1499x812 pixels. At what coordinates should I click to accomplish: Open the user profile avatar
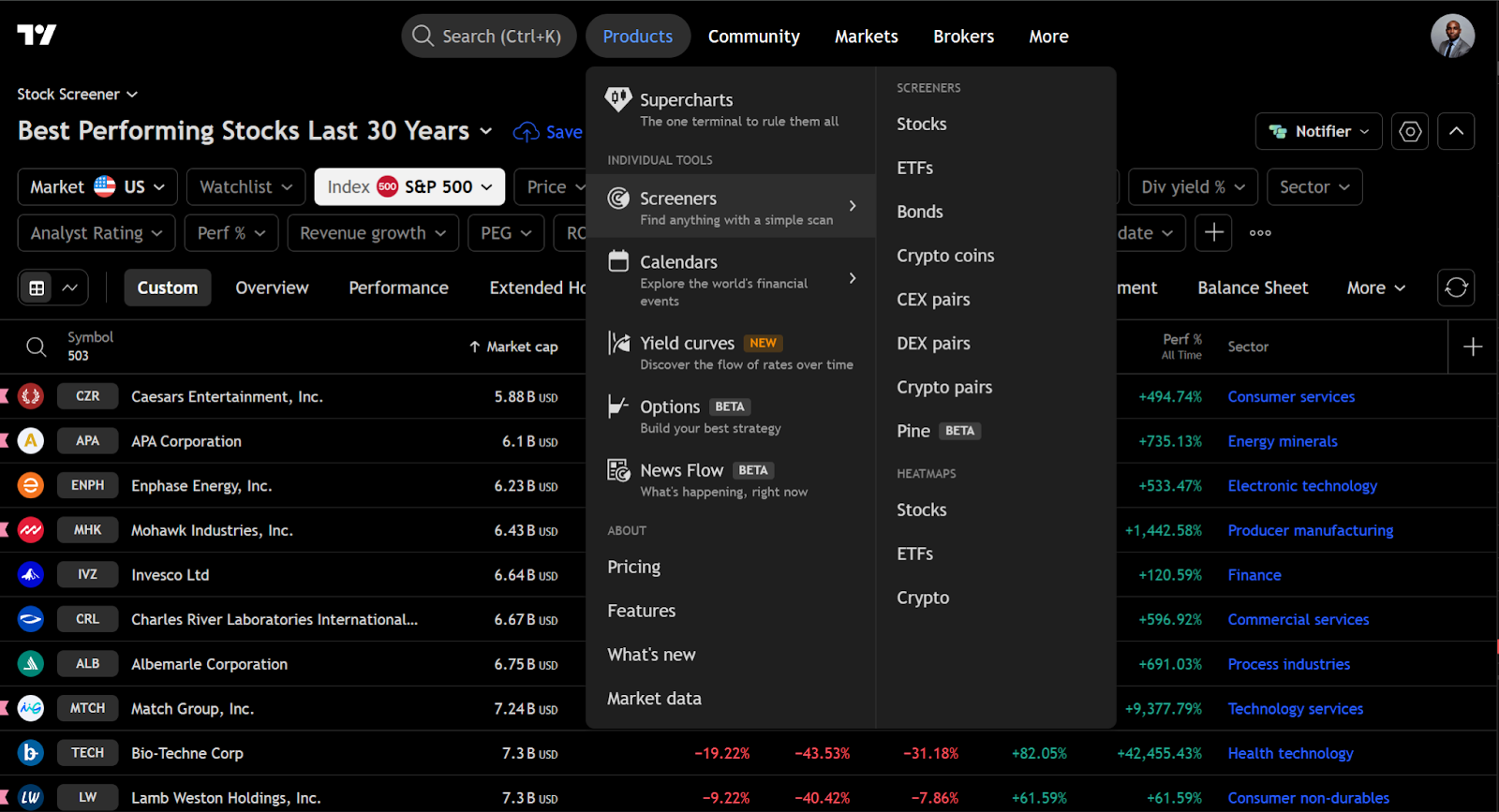point(1452,37)
